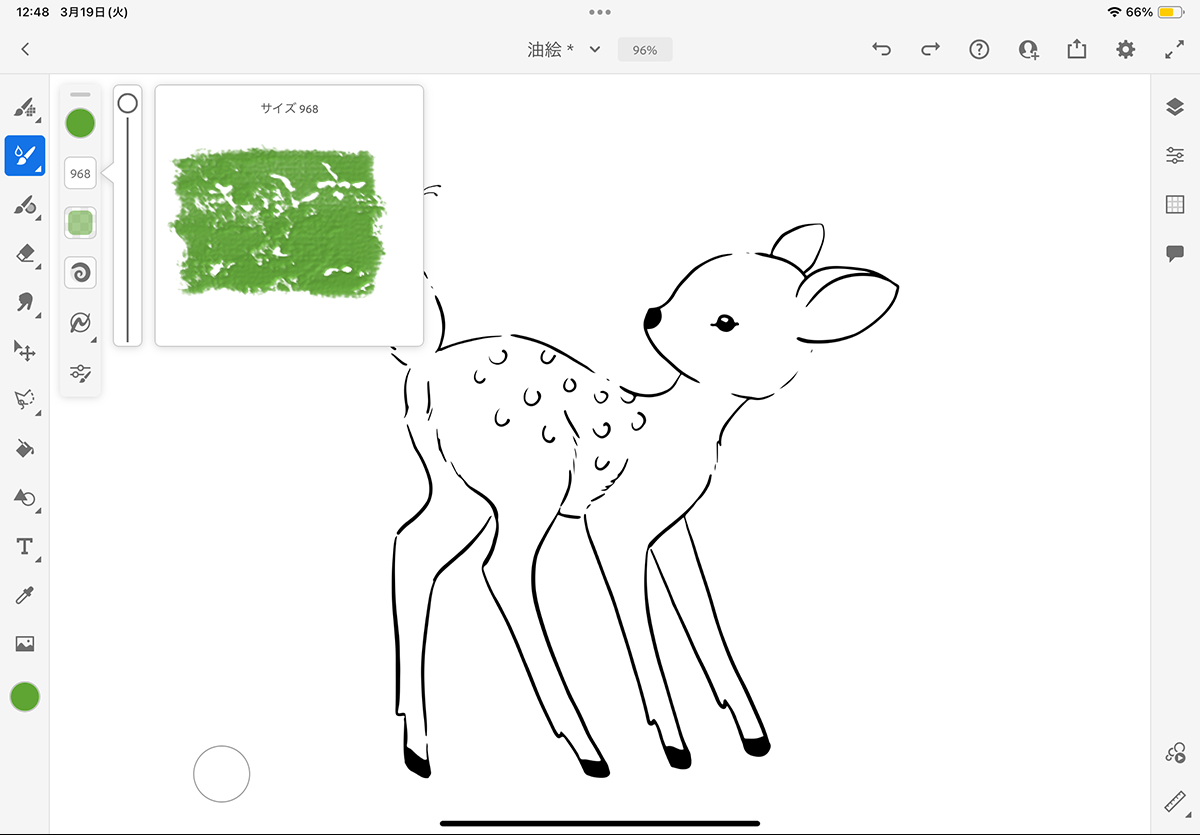
Task: Open brush size 968 box
Action: click(x=80, y=173)
